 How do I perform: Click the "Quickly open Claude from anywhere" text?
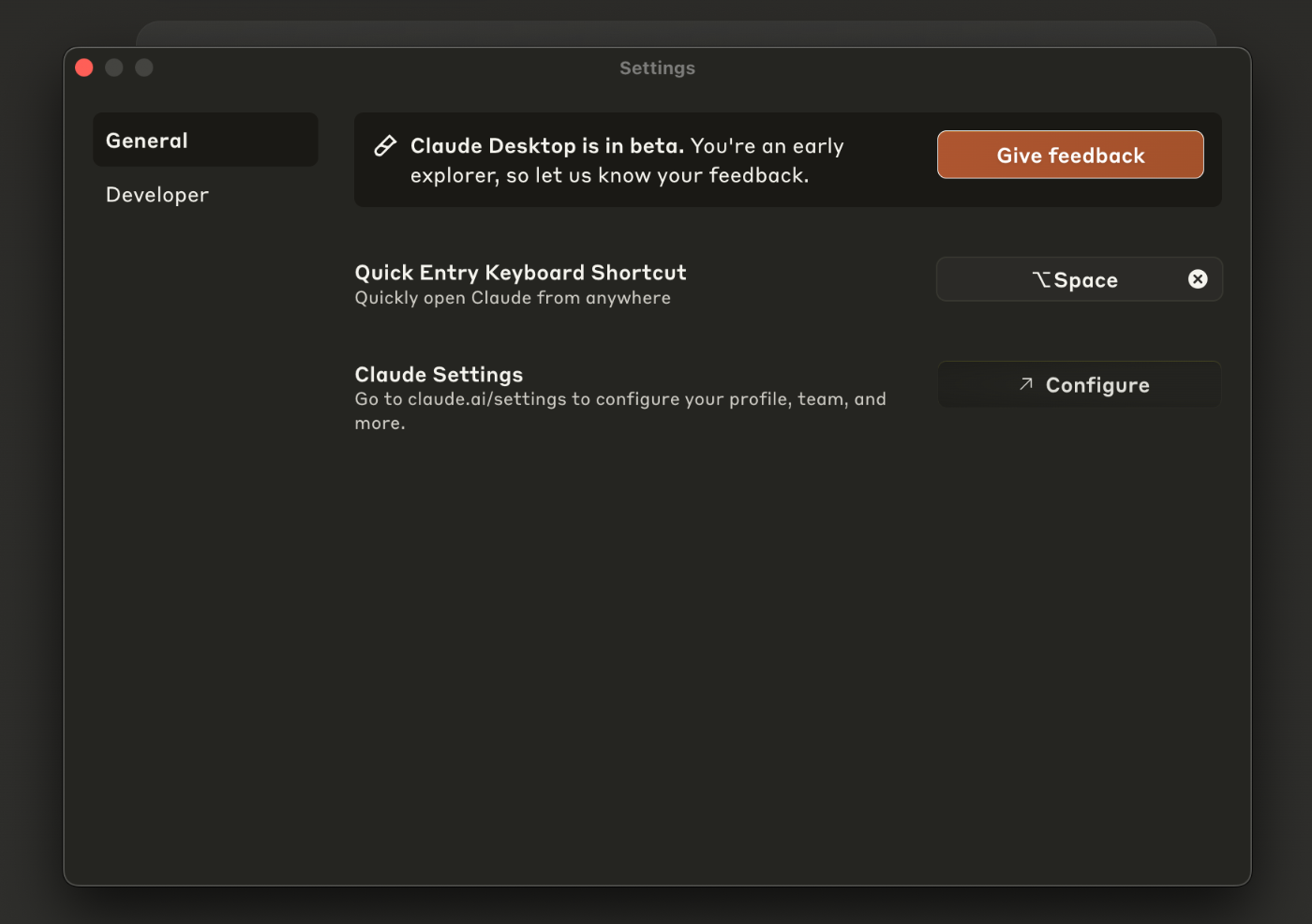[x=513, y=298]
